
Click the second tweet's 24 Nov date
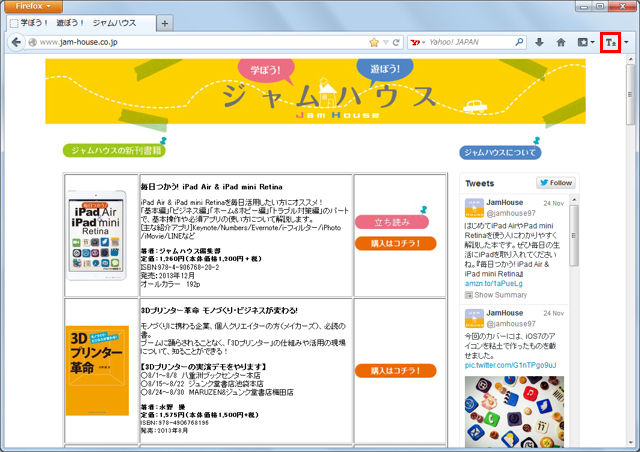point(553,314)
